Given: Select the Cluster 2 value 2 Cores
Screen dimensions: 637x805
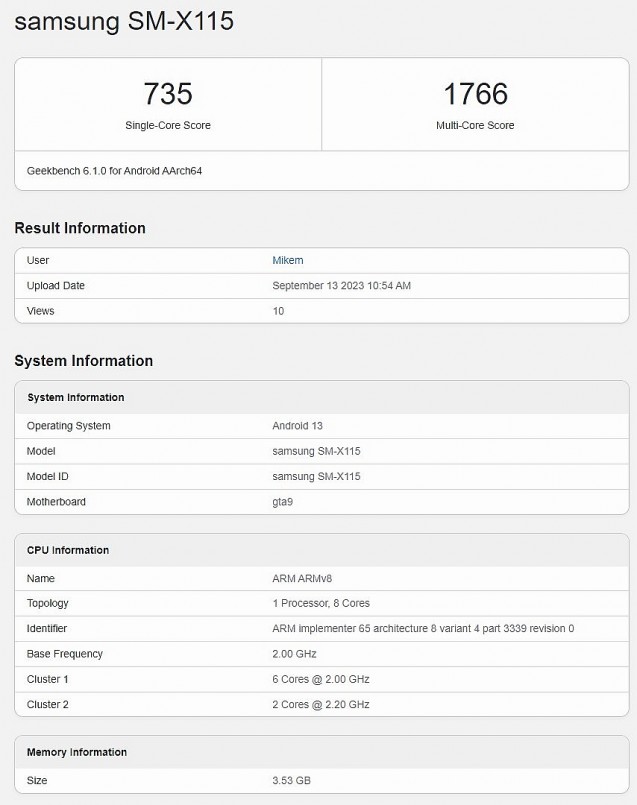Looking at the screenshot, I should (x=321, y=704).
